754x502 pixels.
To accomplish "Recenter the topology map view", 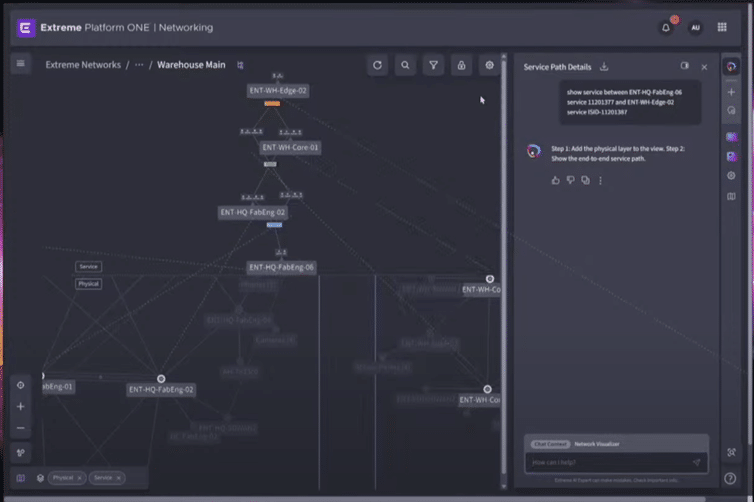I will coord(21,385).
